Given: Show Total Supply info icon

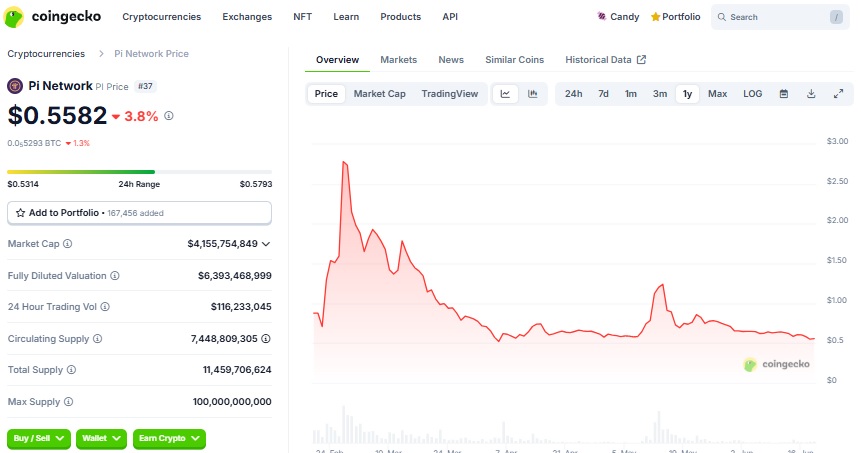Looking at the screenshot, I should coord(71,370).
